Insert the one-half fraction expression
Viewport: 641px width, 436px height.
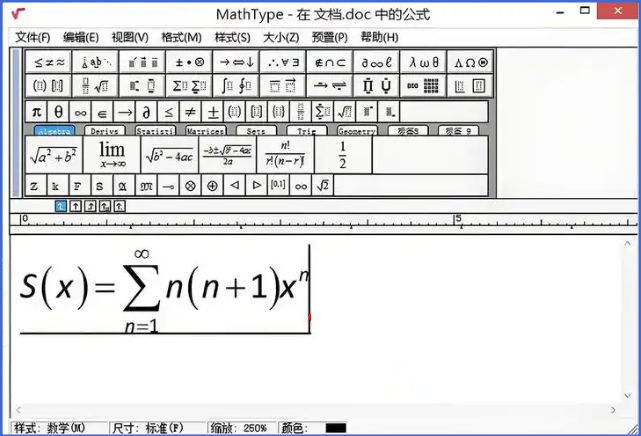click(x=343, y=155)
